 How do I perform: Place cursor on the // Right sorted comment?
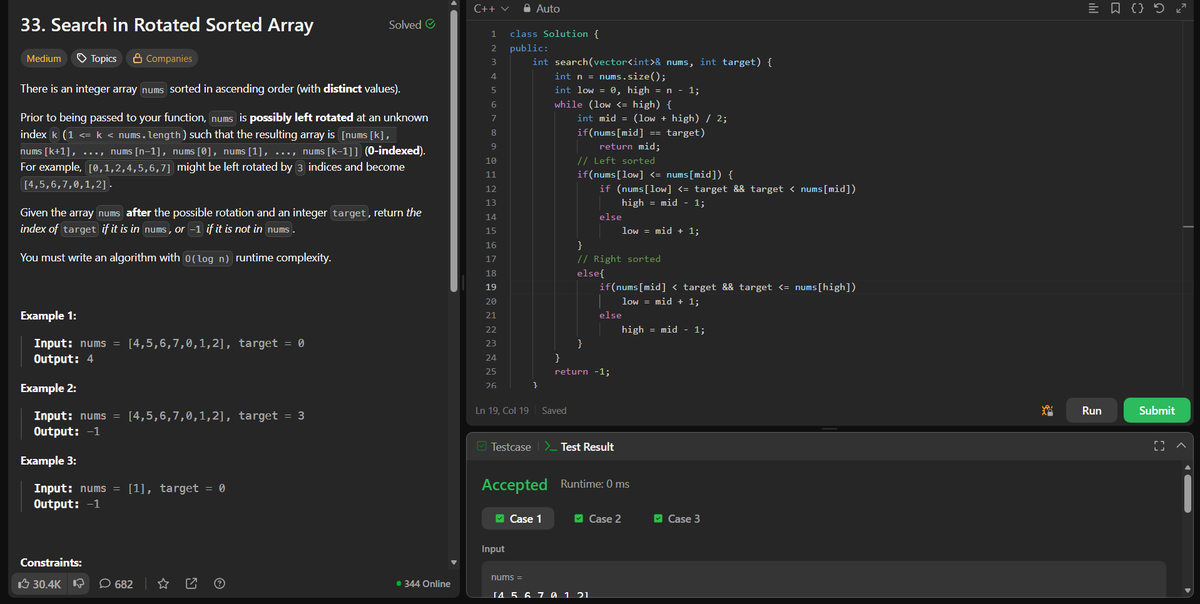[x=619, y=259]
